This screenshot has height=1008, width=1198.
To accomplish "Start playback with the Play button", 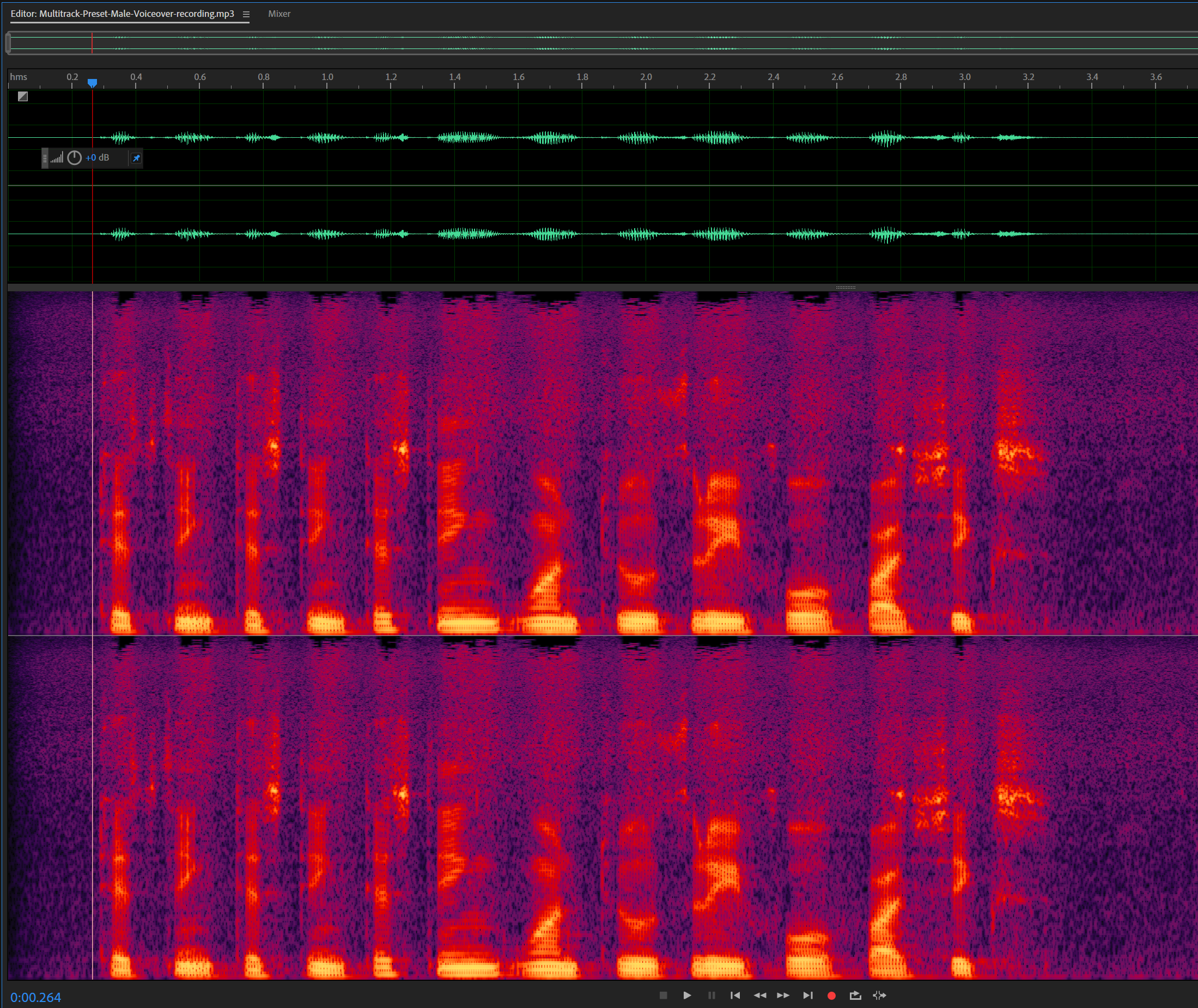I will (x=687, y=995).
